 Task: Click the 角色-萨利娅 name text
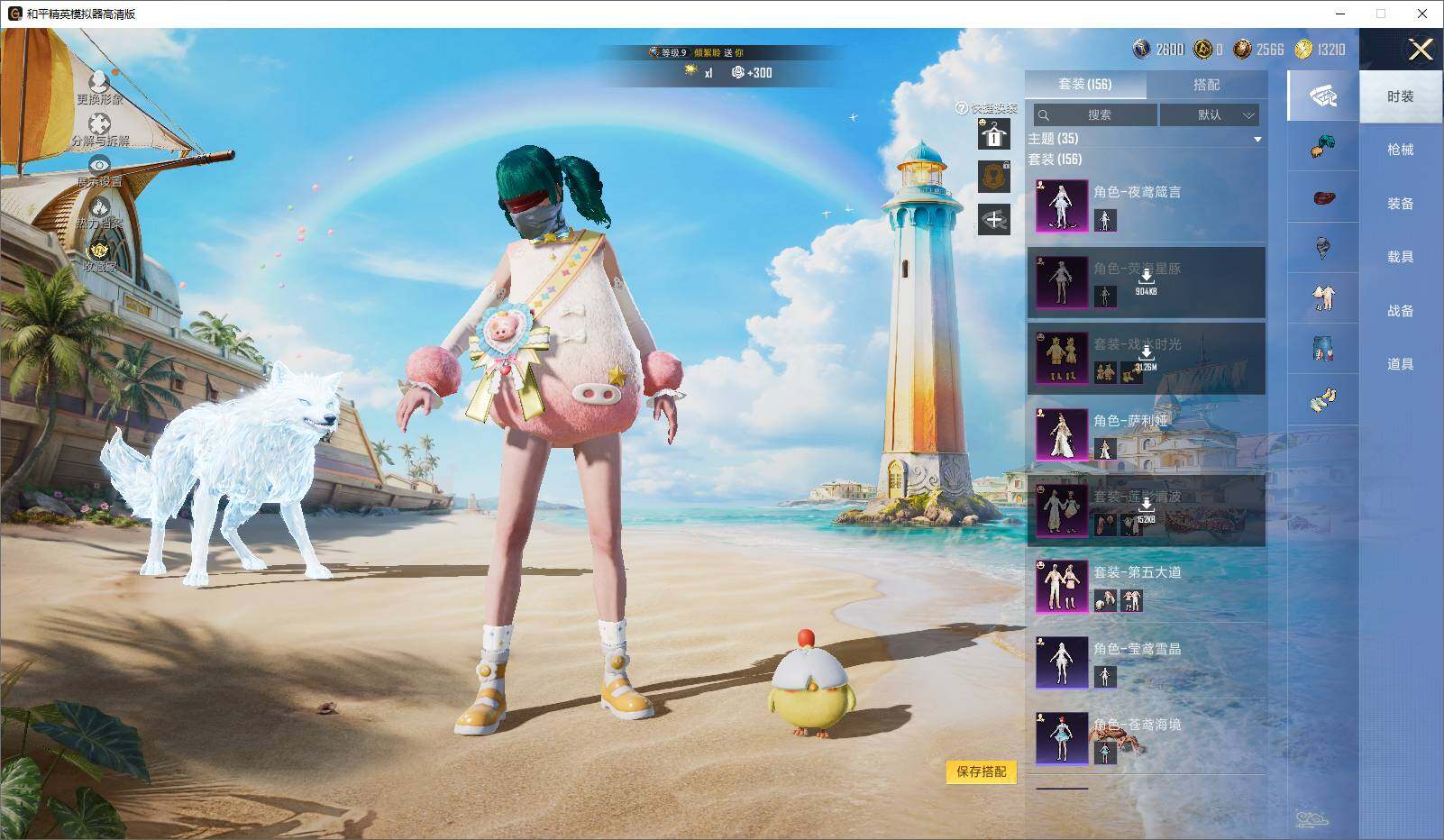(1130, 420)
